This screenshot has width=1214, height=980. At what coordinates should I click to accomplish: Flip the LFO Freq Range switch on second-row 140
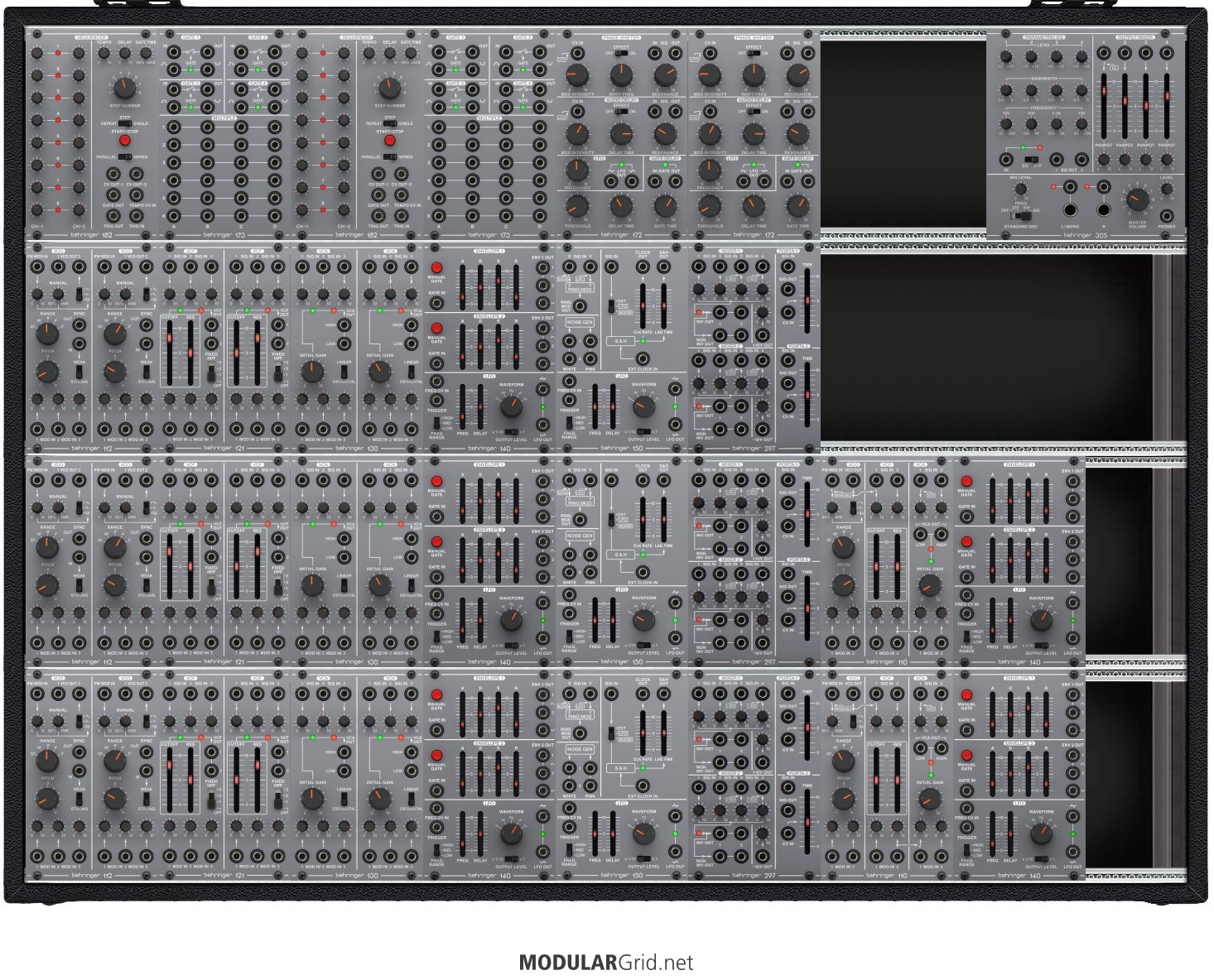436,424
